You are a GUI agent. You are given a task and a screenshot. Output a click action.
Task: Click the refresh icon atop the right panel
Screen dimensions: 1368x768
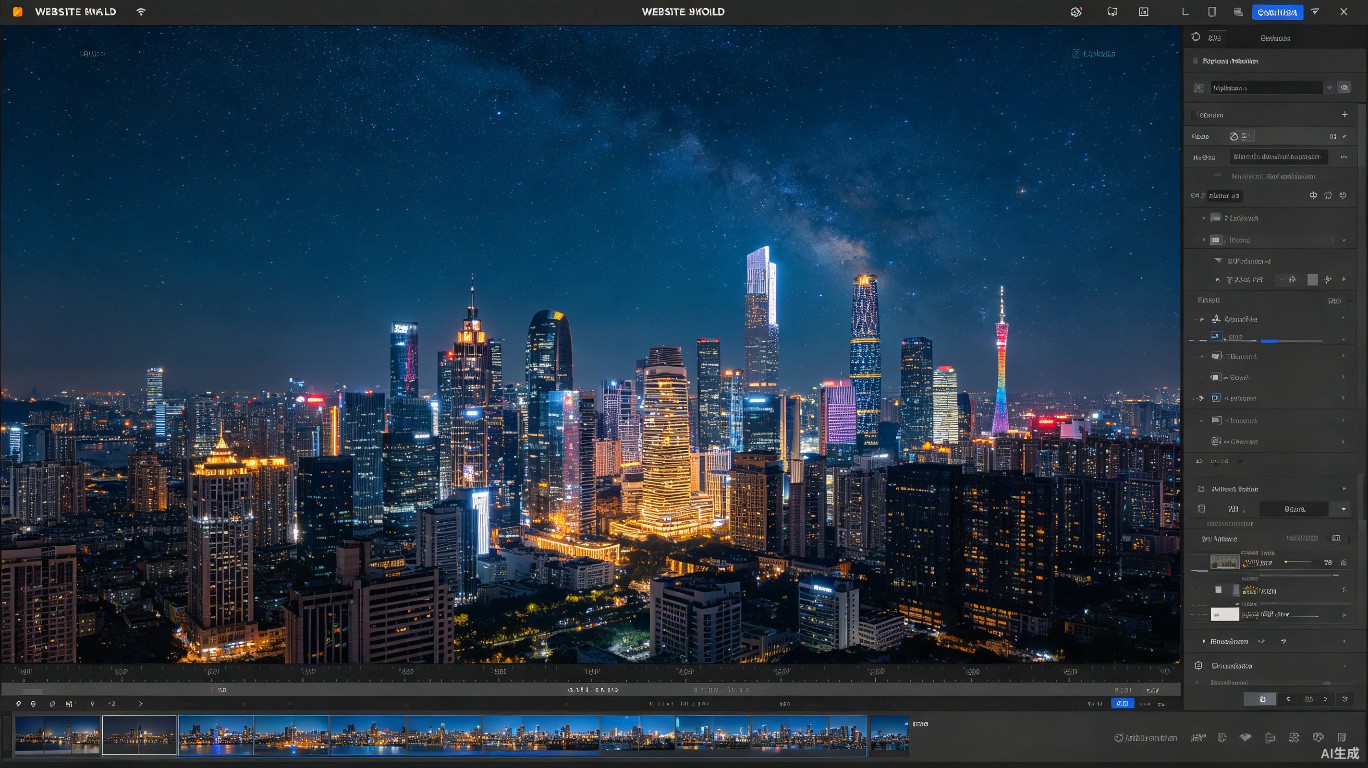coord(1196,37)
